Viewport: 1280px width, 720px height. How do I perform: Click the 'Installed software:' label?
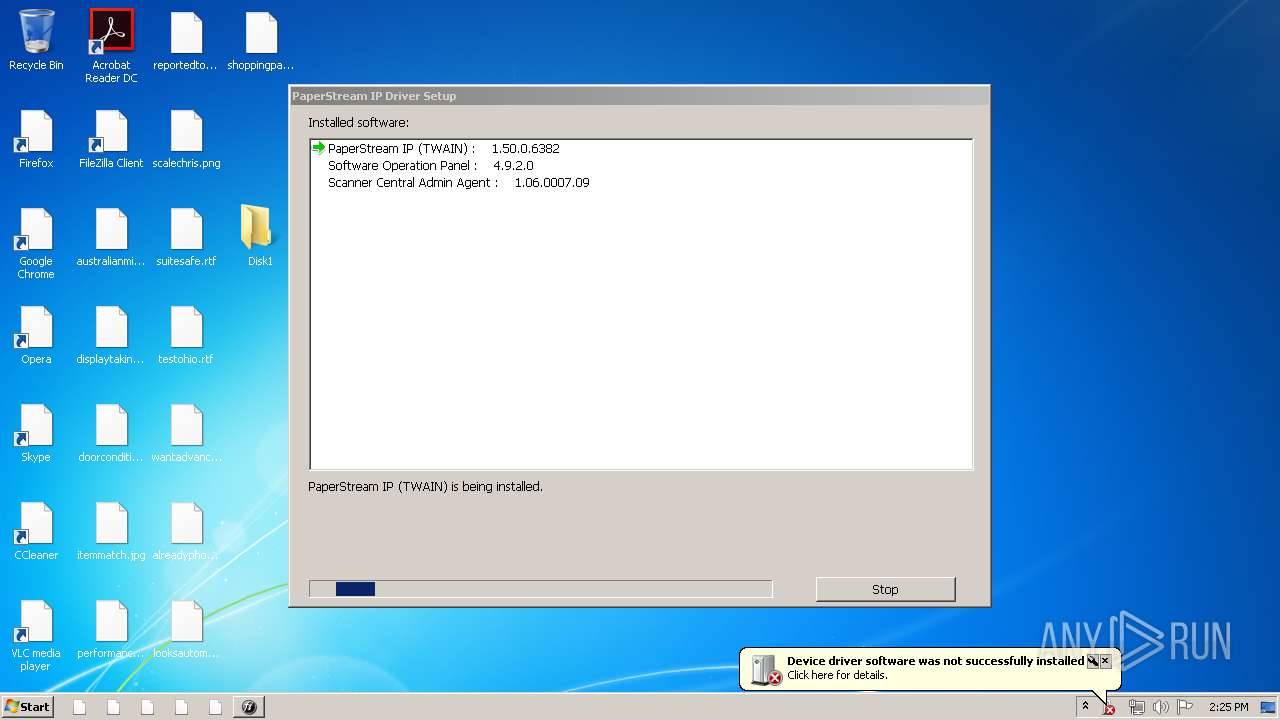[358, 122]
